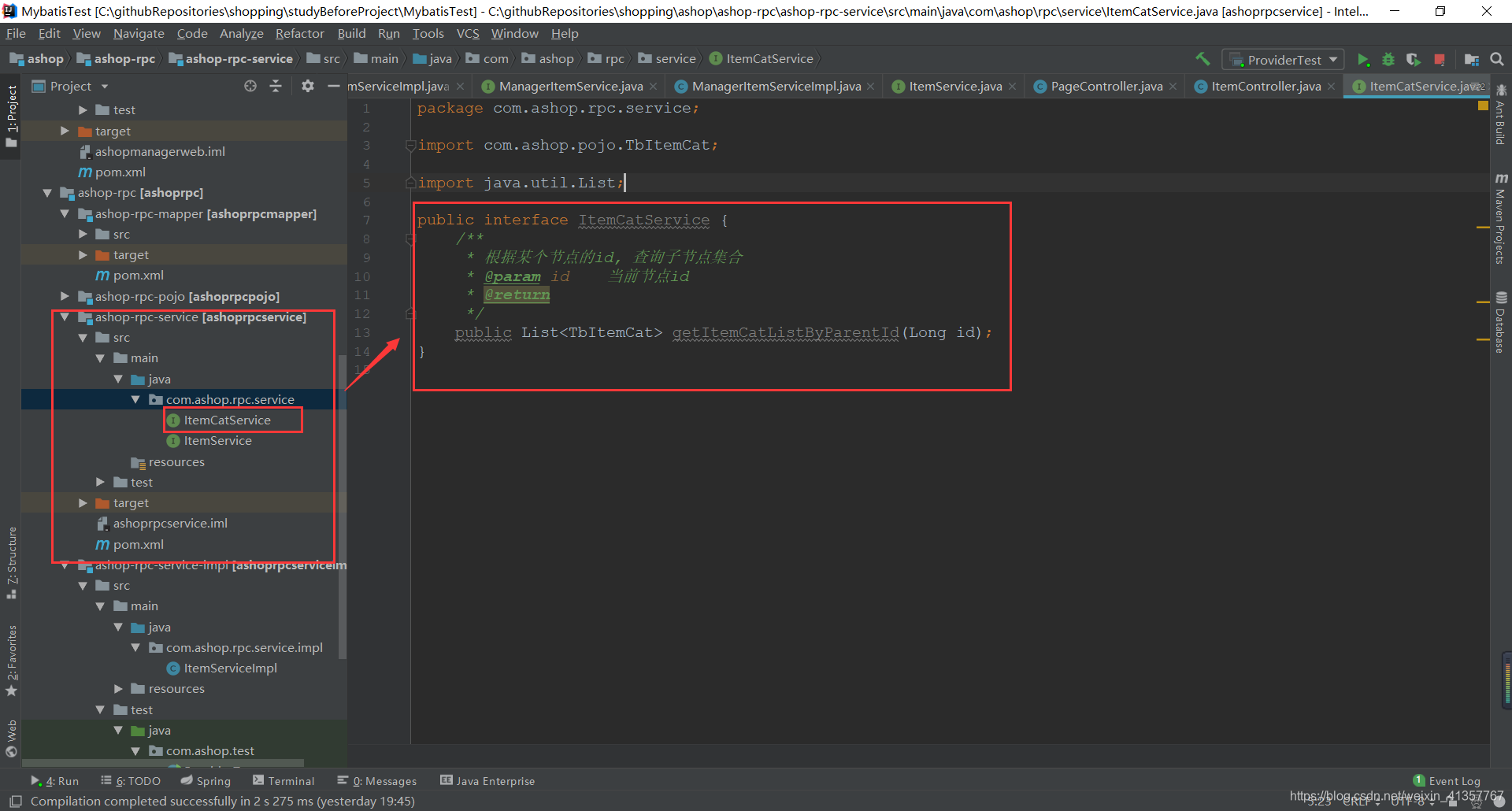Collapse the com.ashop.rpc.service.impl package
Viewport: 1512px width, 811px height.
135,647
